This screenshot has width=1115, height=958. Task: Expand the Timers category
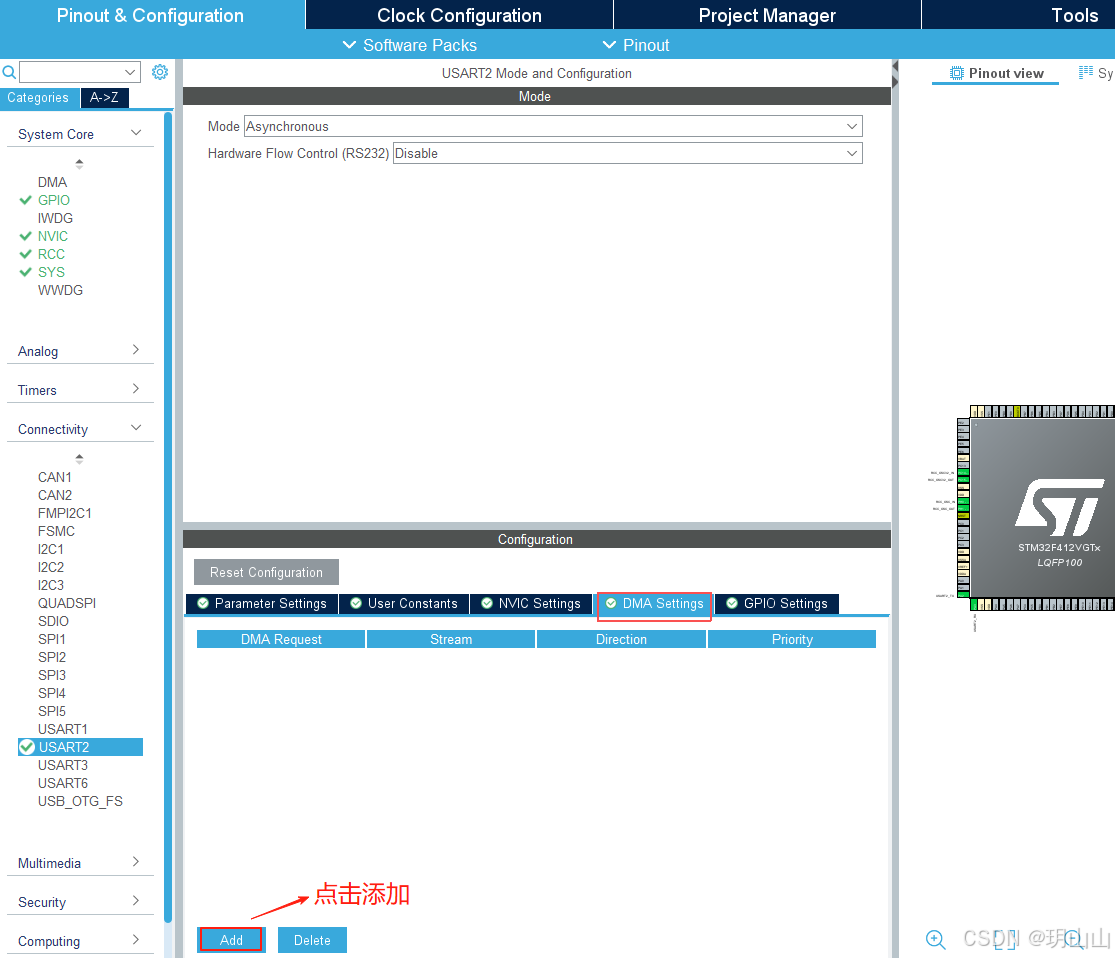pyautogui.click(x=136, y=389)
